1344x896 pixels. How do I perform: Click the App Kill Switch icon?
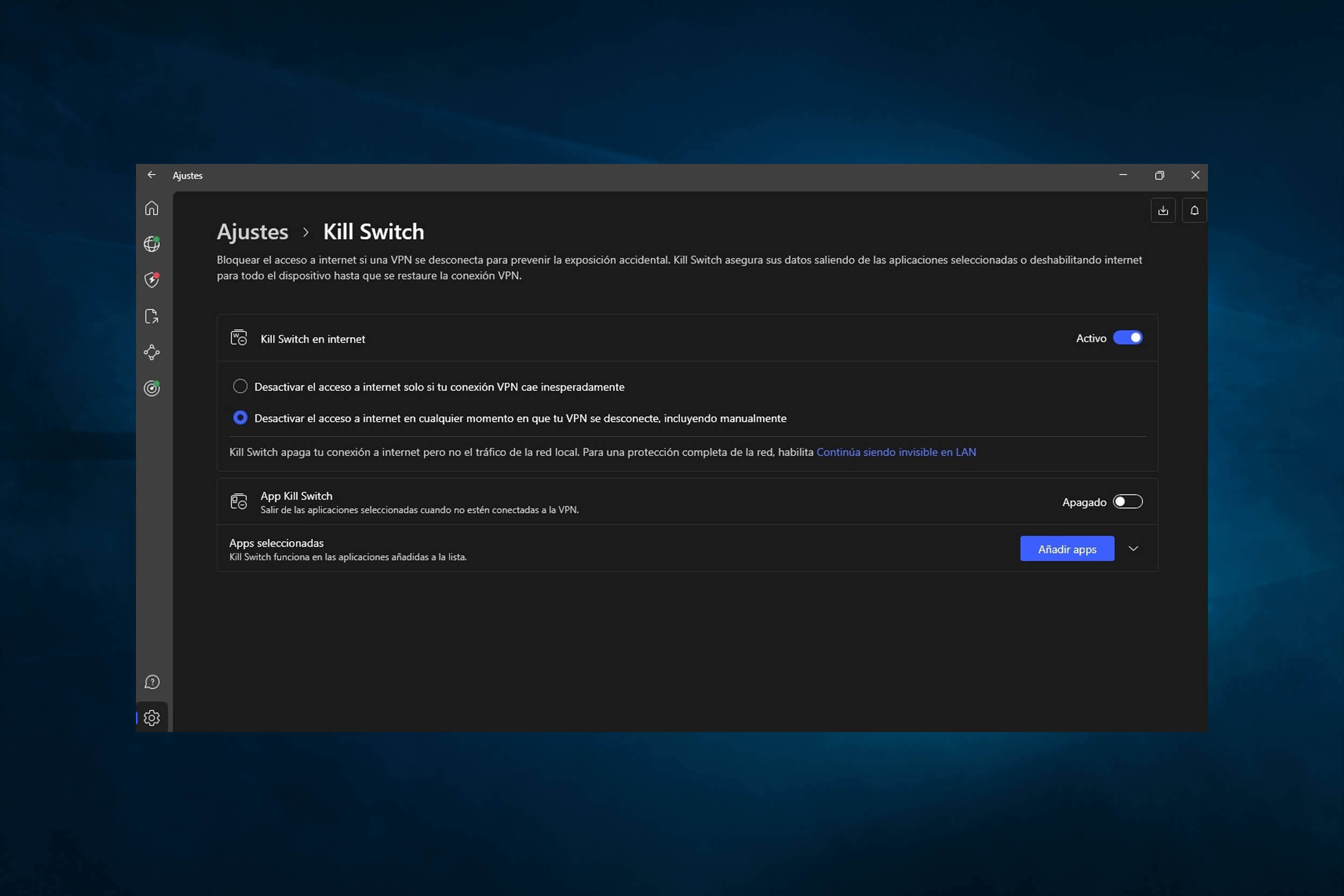click(x=239, y=501)
